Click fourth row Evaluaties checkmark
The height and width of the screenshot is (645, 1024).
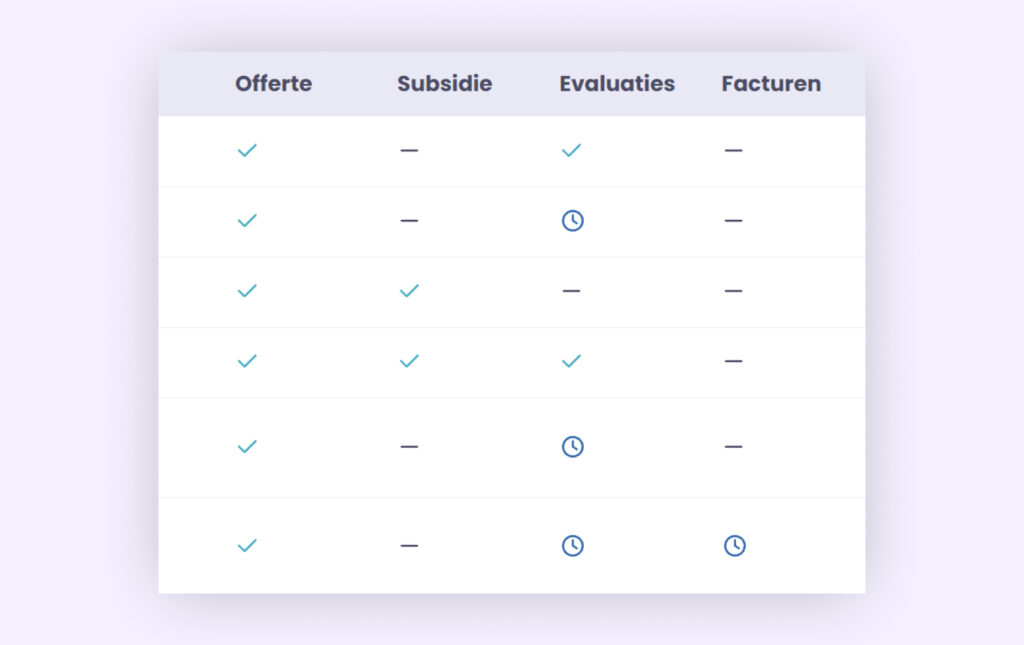[571, 361]
